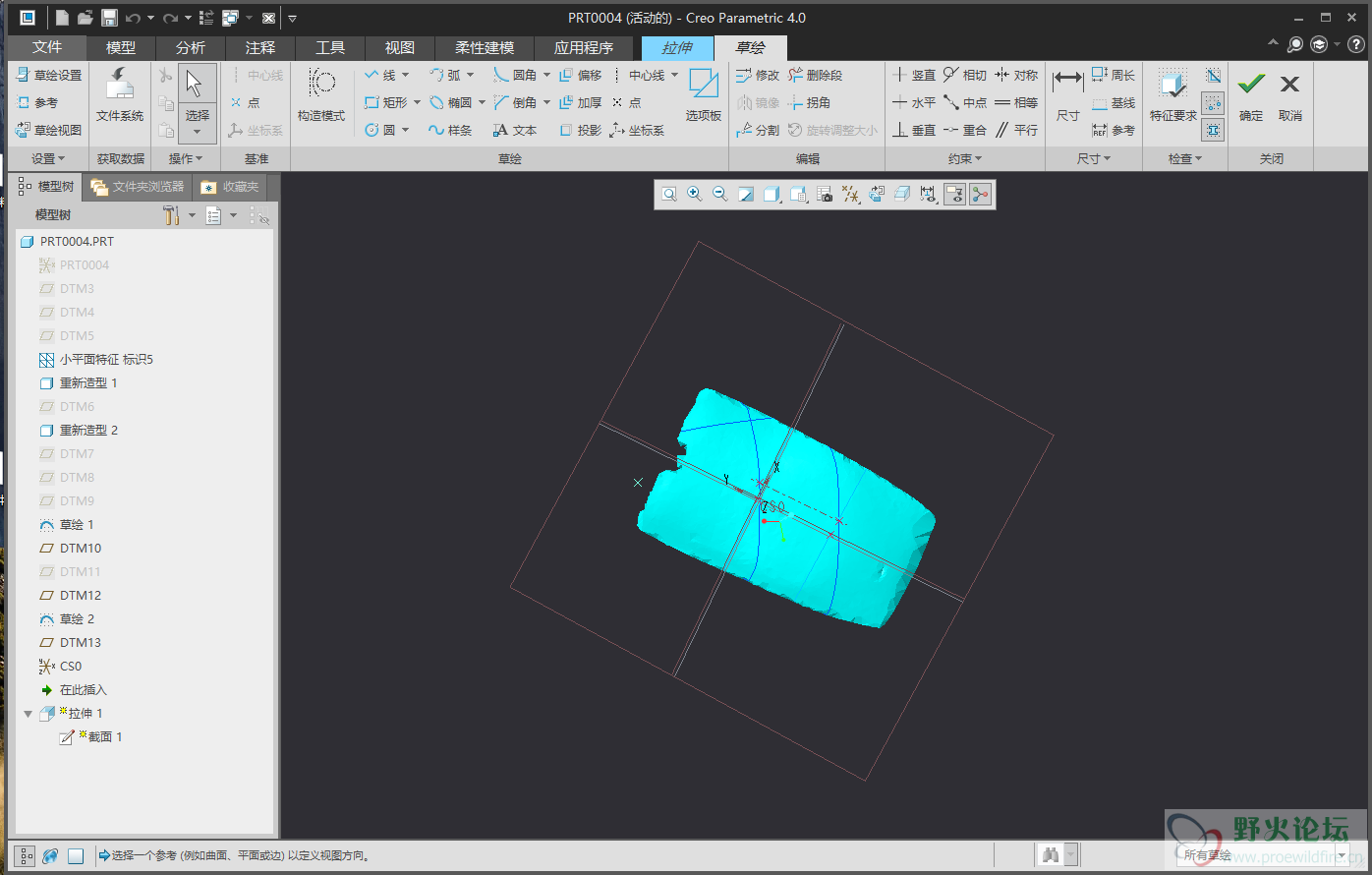1372x875 pixels.
Task: Select the 周长 perimeter dimension
Action: click(1114, 75)
